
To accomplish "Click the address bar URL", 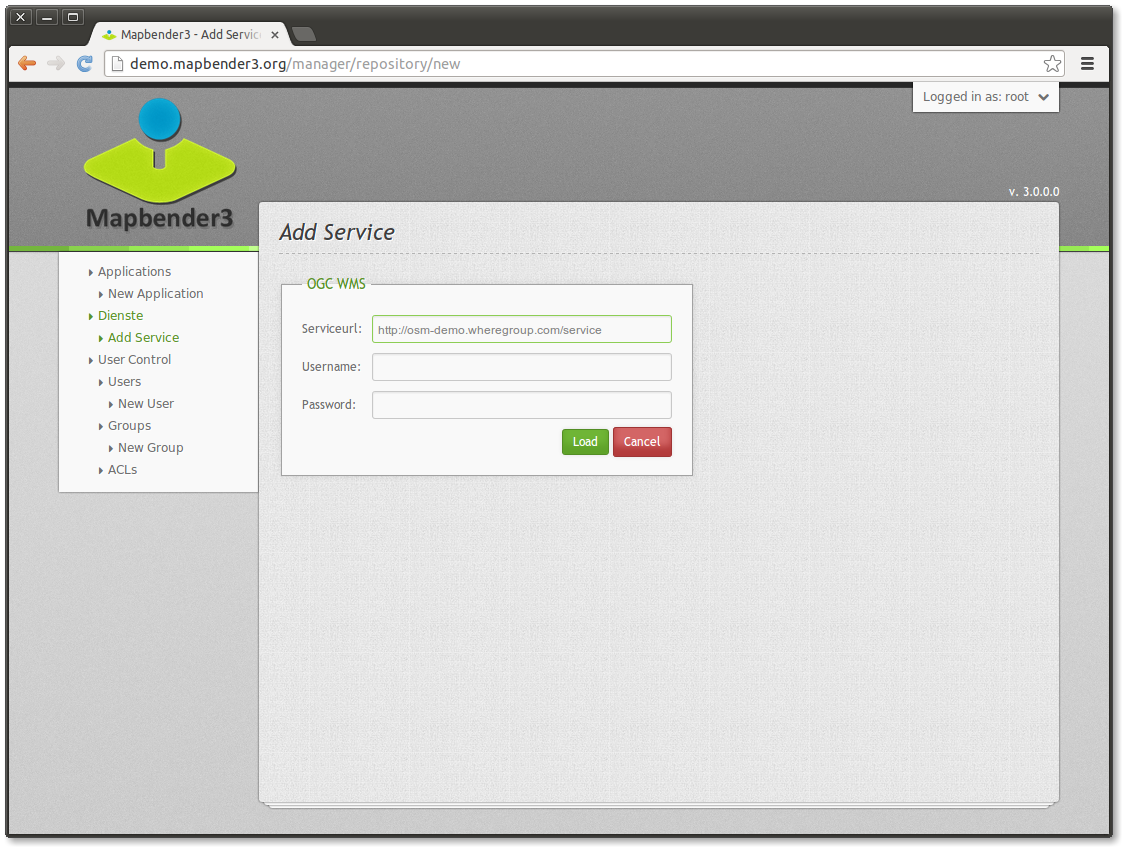I will click(x=295, y=64).
